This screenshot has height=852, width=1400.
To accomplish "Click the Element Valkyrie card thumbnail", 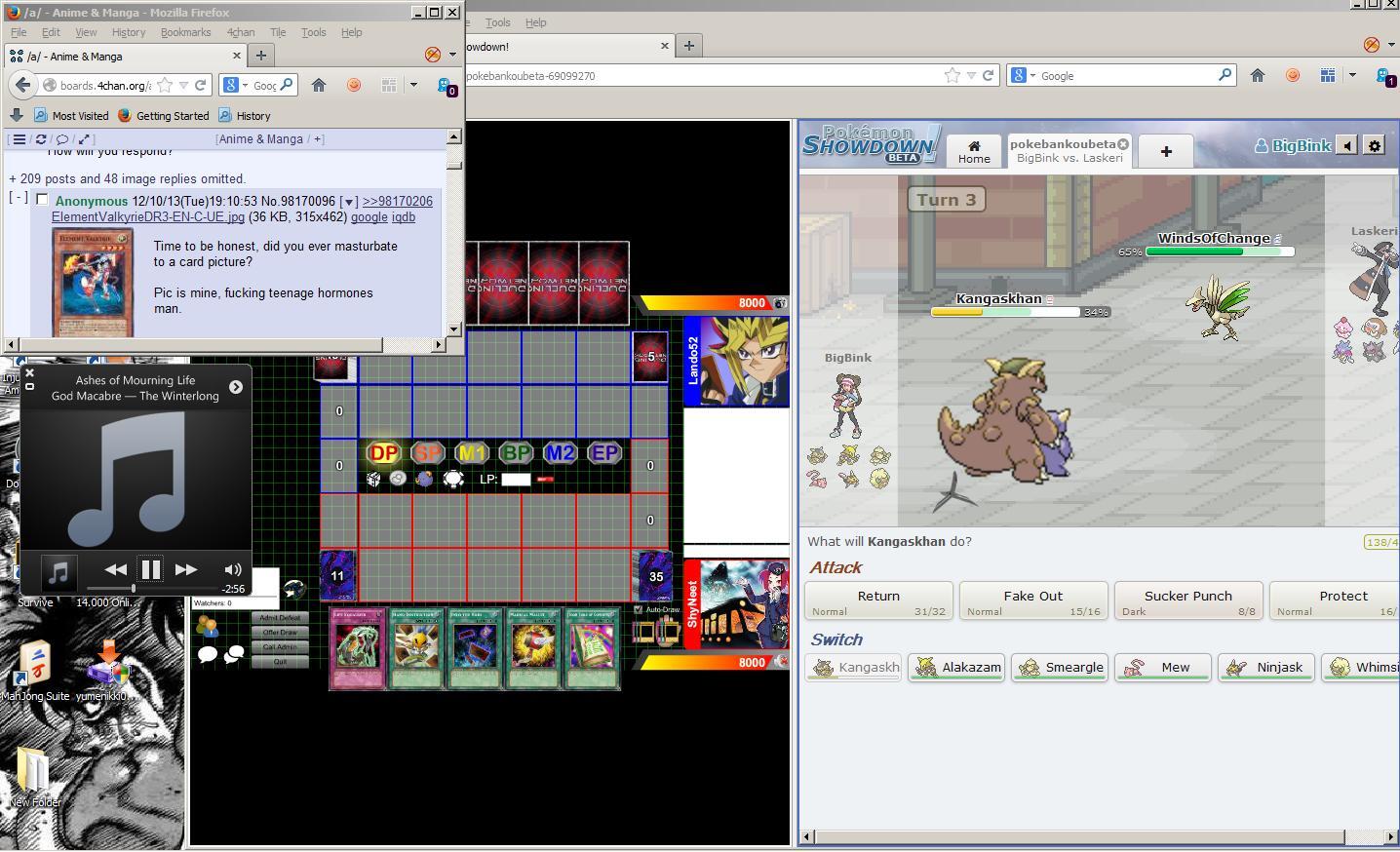I will coord(93,283).
